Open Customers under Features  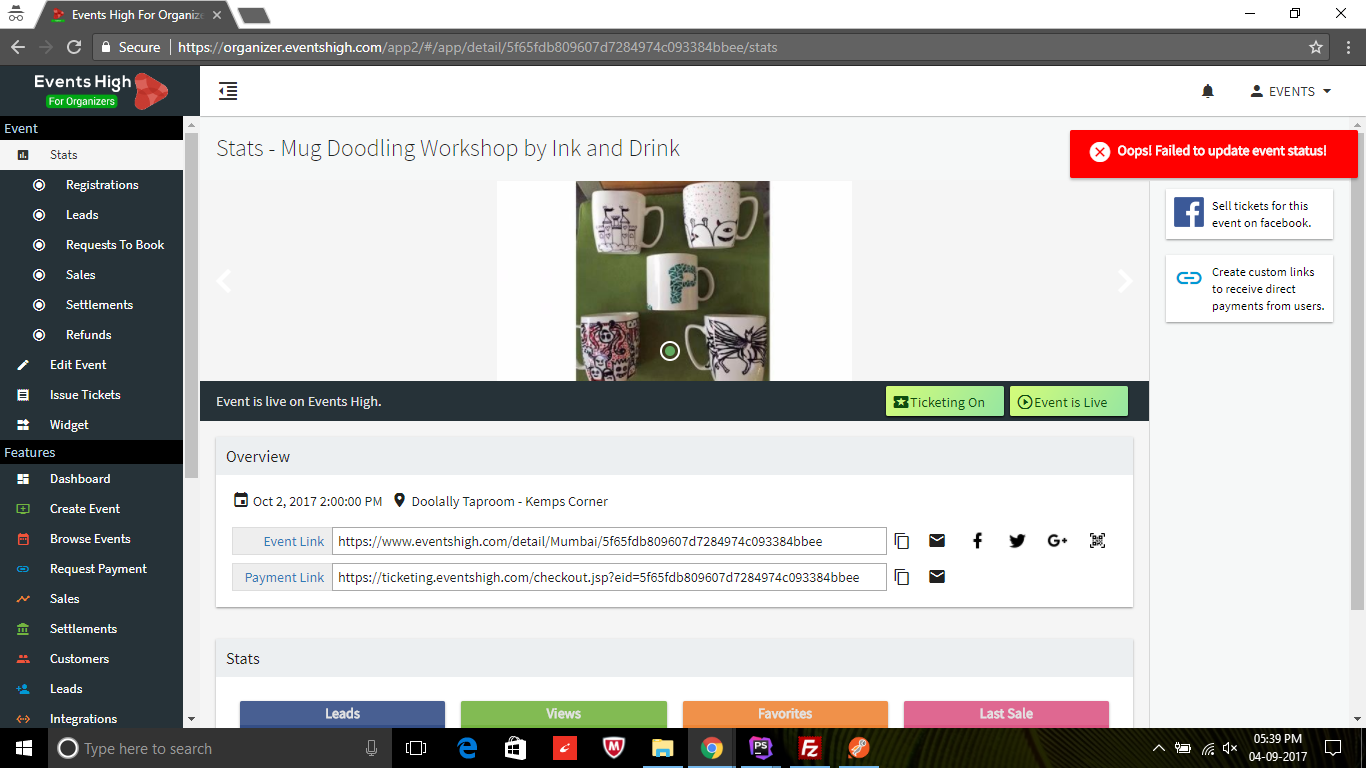coord(92,659)
